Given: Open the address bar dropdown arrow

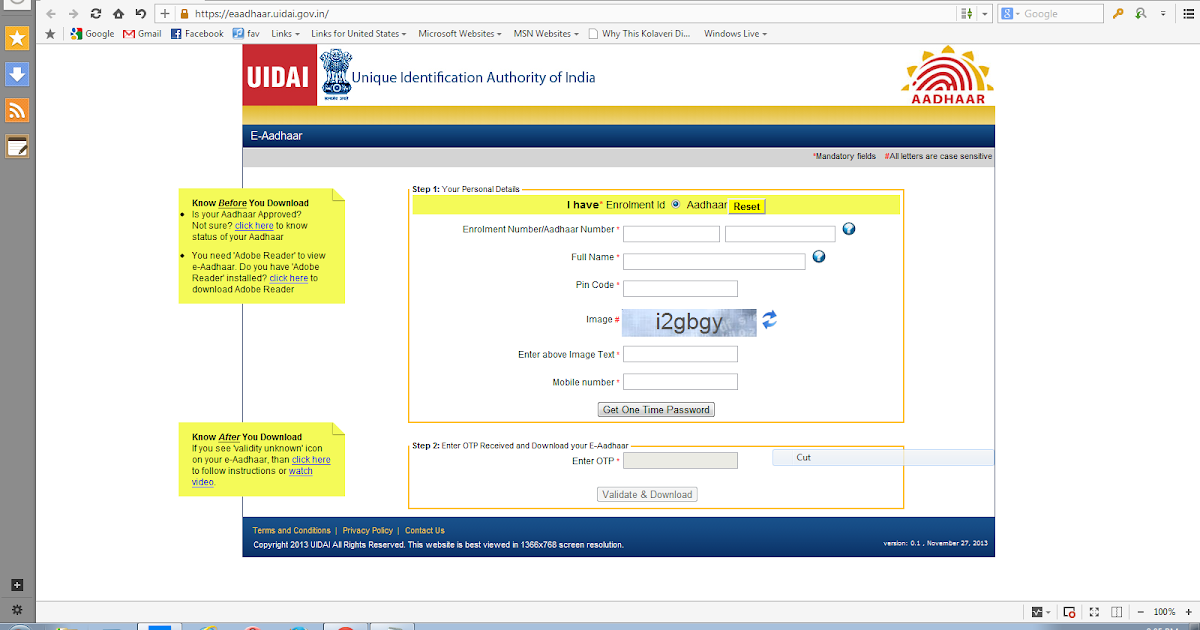Looking at the screenshot, I should coord(986,14).
